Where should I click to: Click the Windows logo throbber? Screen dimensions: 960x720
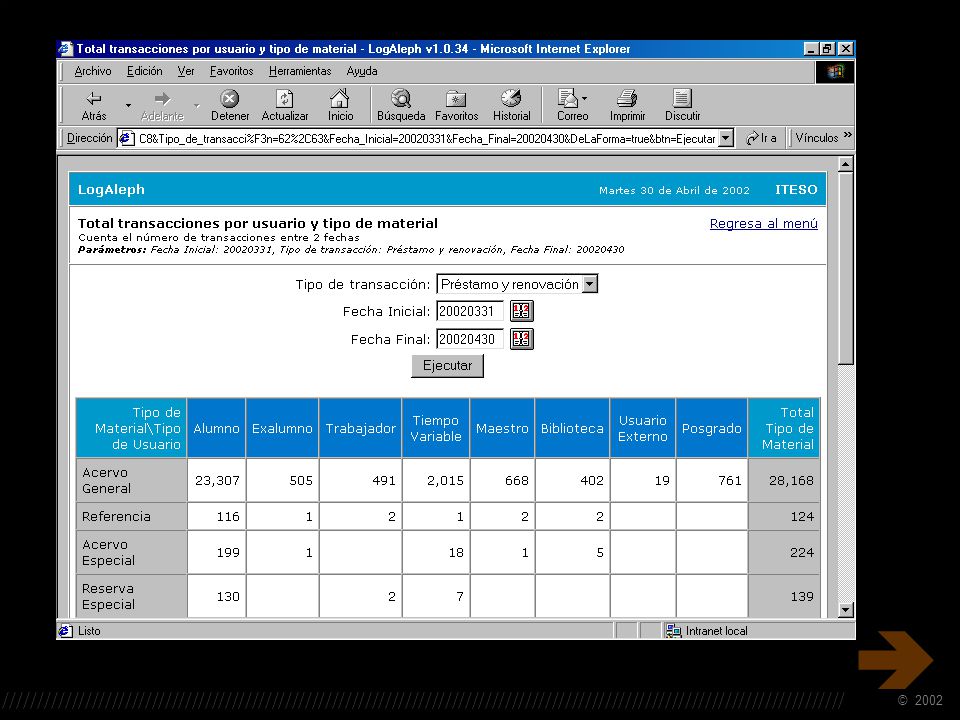tap(835, 72)
